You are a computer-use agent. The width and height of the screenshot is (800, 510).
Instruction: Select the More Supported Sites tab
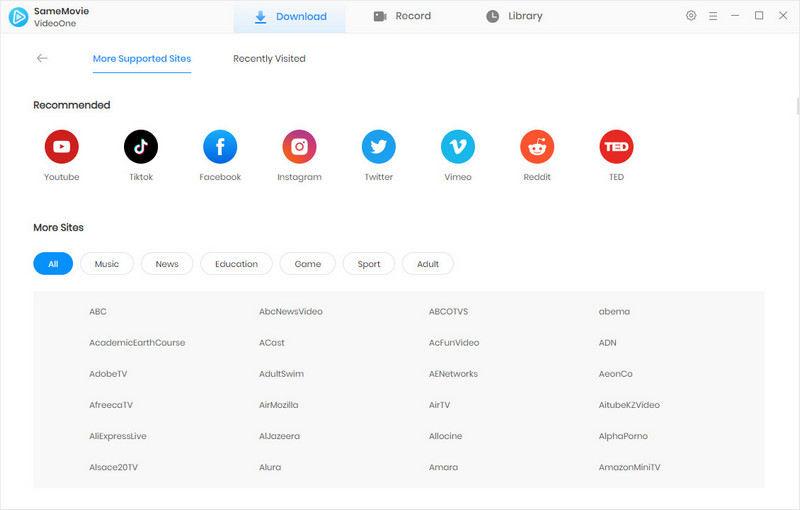click(x=142, y=59)
